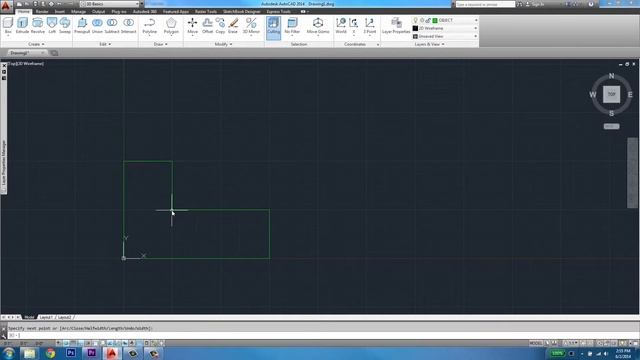Click the Model layout tab
The height and width of the screenshot is (360, 640).
pyautogui.click(x=29, y=317)
